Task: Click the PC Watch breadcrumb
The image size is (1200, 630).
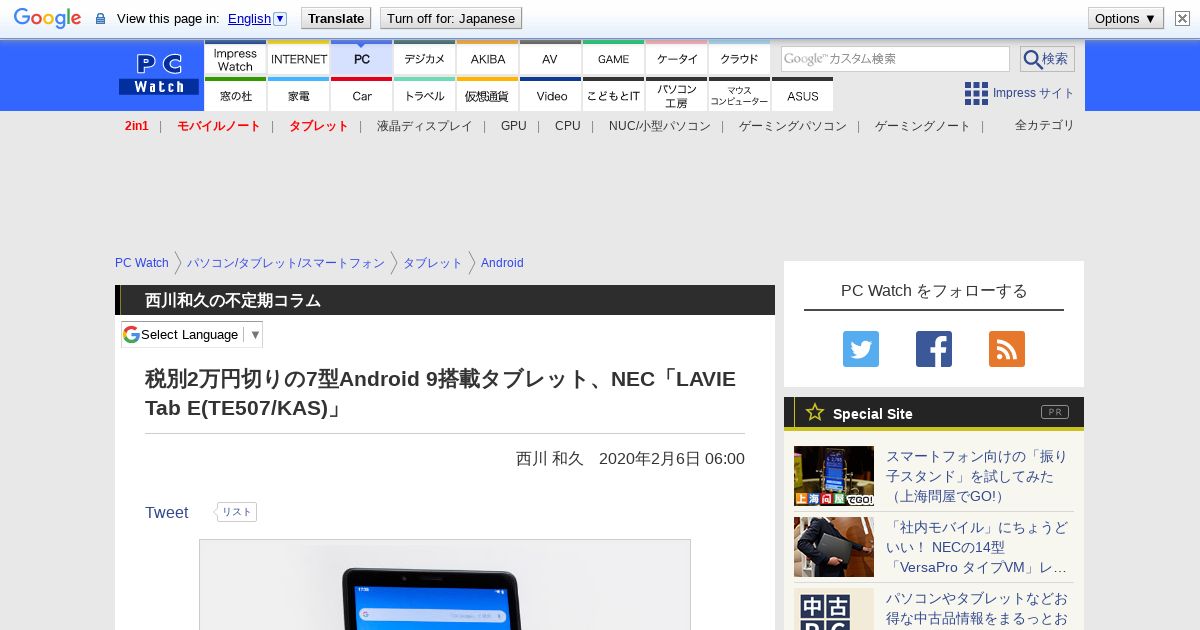Action: pos(142,263)
